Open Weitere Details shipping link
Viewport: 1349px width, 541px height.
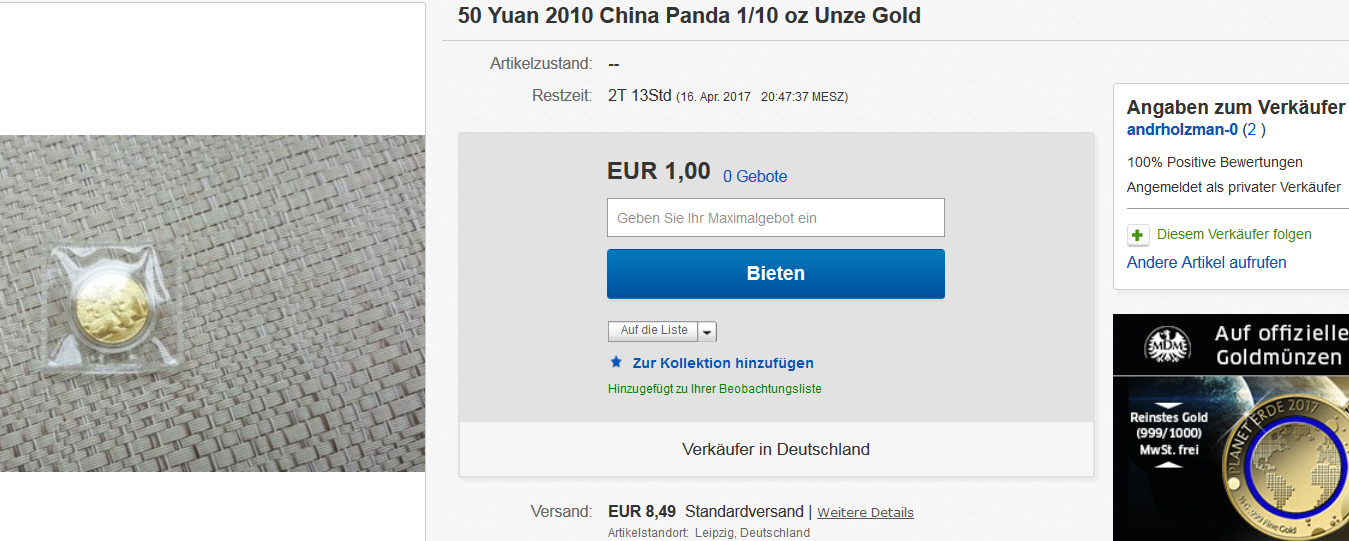coord(865,512)
